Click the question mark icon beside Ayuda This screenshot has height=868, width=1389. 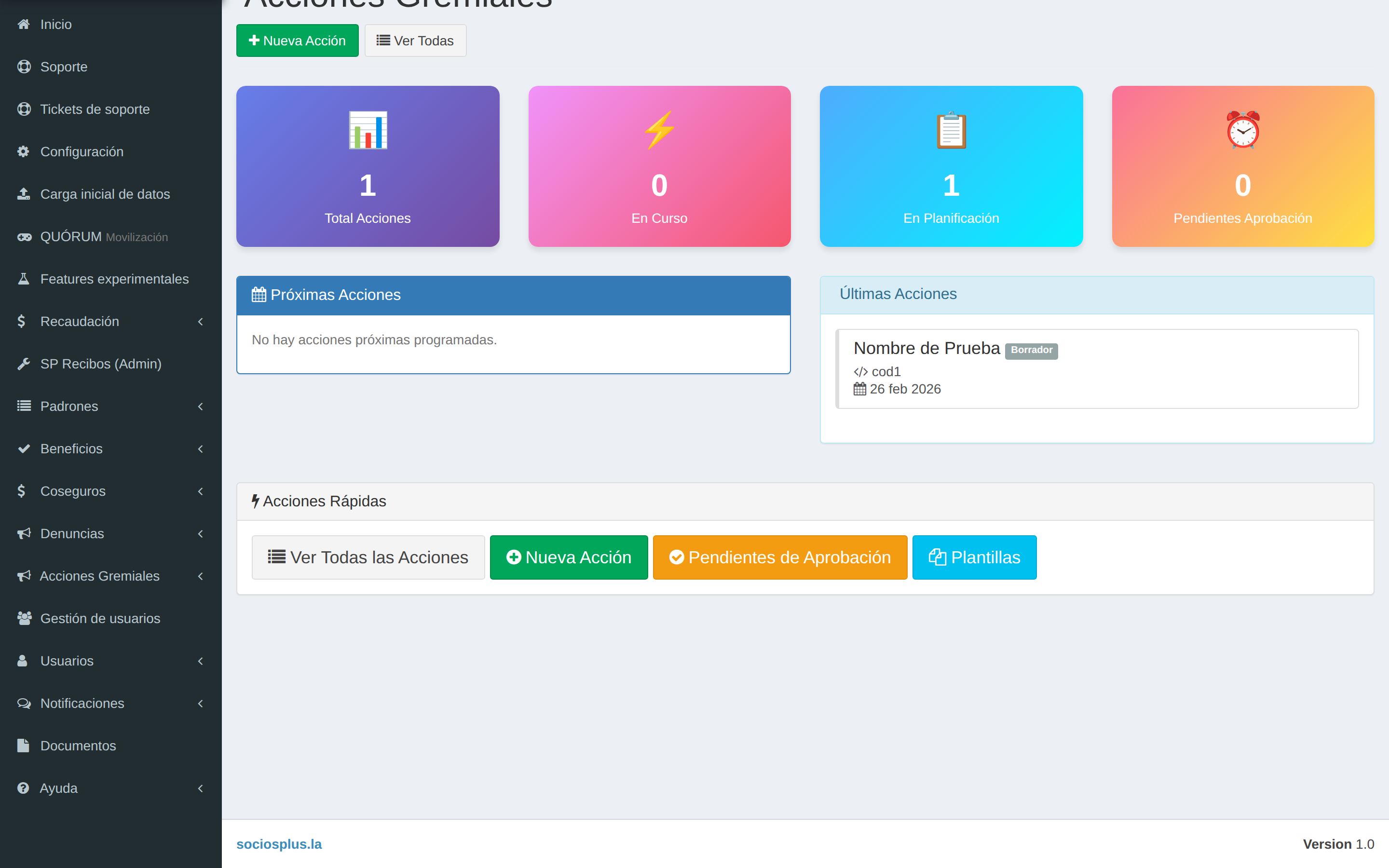point(23,789)
